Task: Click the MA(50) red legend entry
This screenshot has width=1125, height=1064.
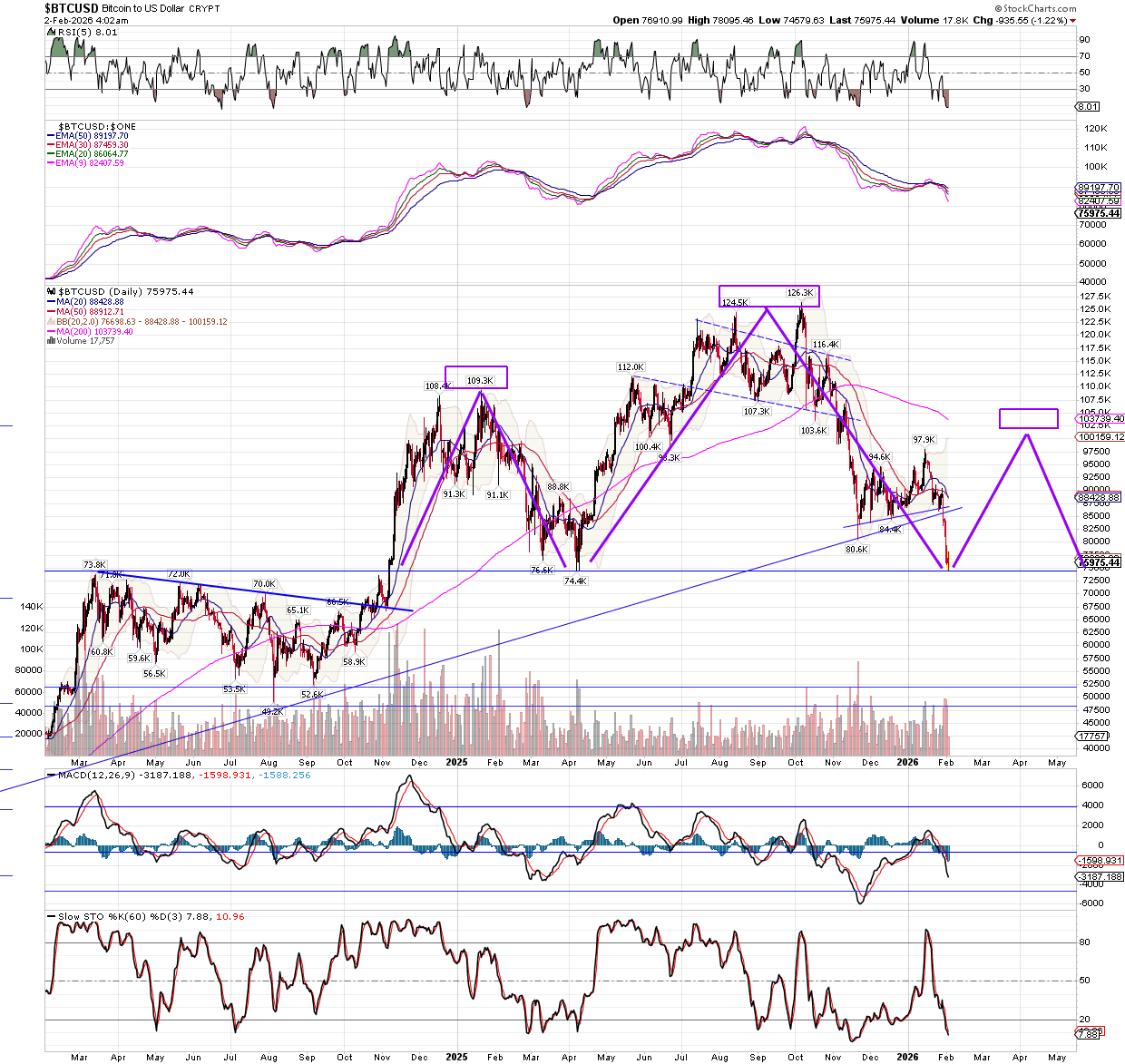Action: click(x=89, y=311)
